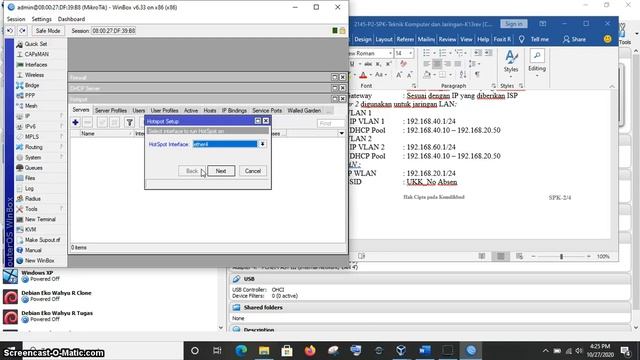Click Word show paragraph marks icon
640x360 pixels.
[x=477, y=75]
